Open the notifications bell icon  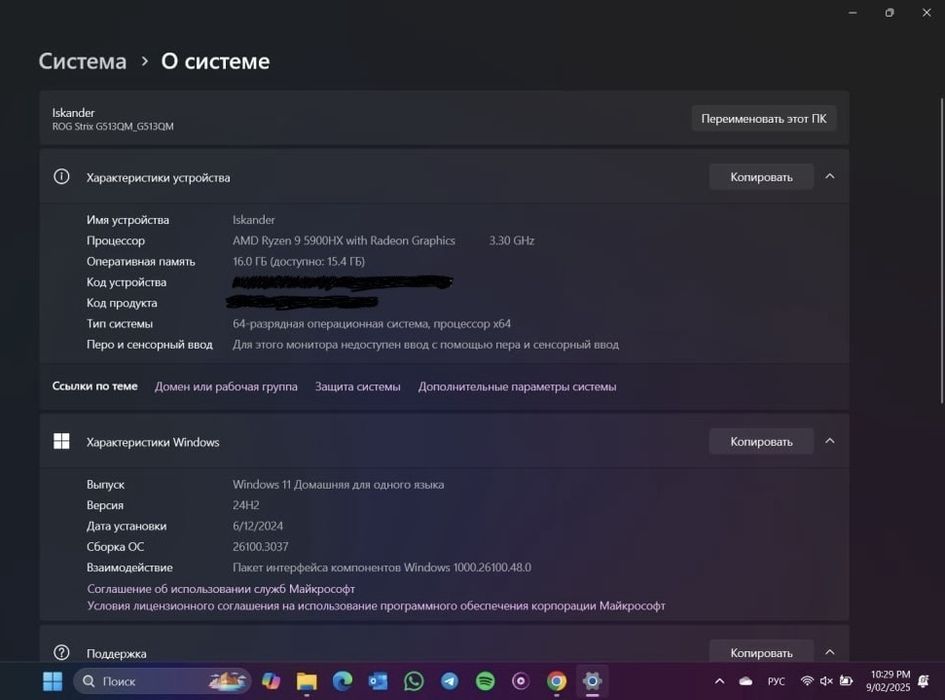click(x=923, y=681)
